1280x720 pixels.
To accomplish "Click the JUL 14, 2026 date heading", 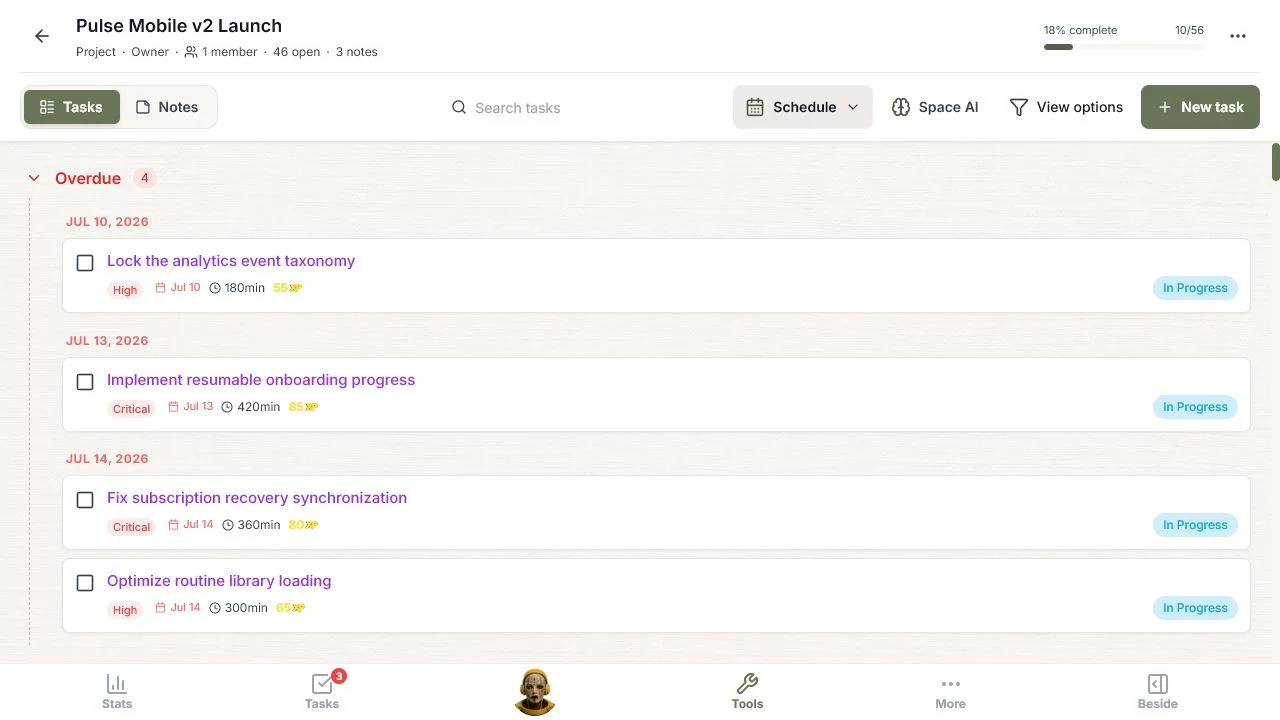I will pos(107,459).
